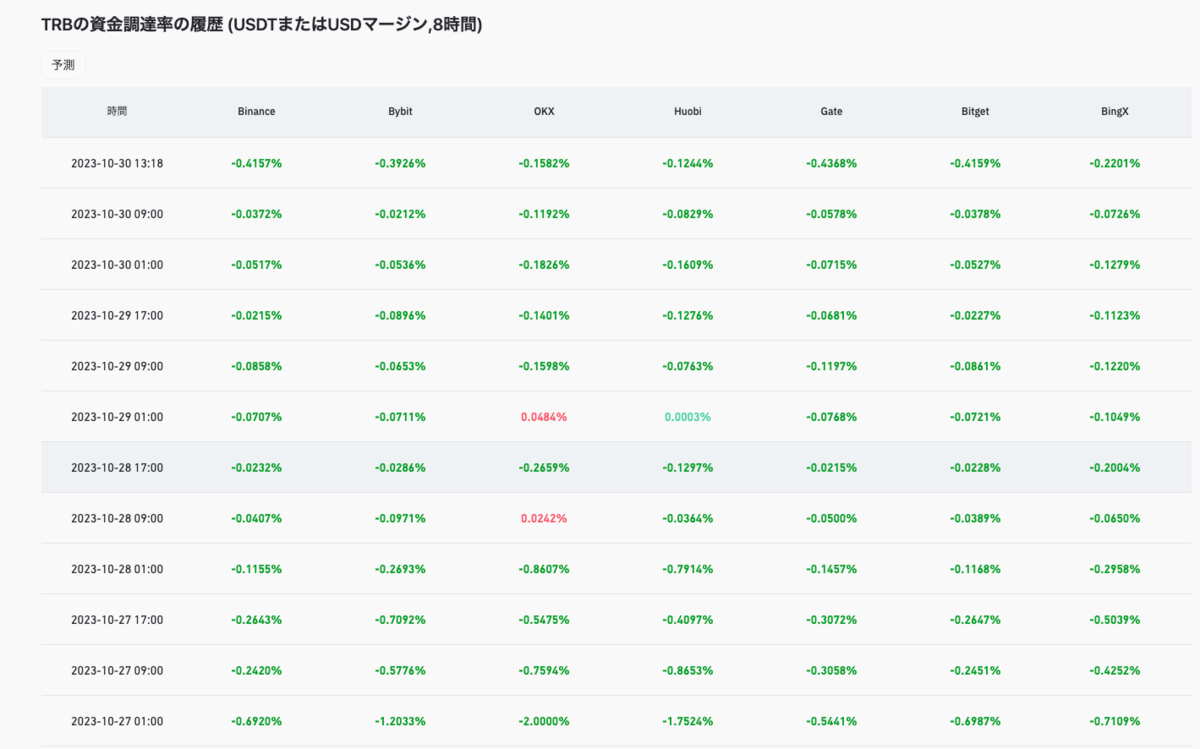This screenshot has width=1200, height=749.
Task: Click the -0.2958% BingX value
Action: 1115,569
